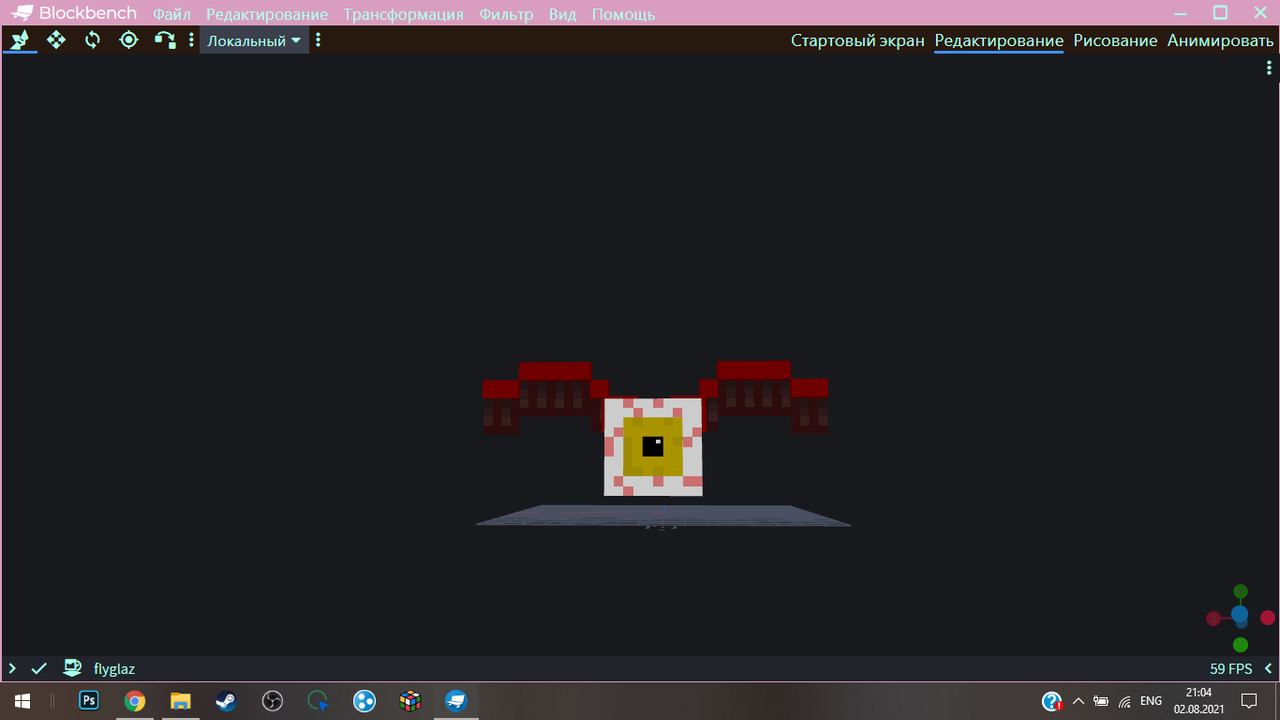
Task: Expand the left sidebar with the chevron
Action: point(12,668)
